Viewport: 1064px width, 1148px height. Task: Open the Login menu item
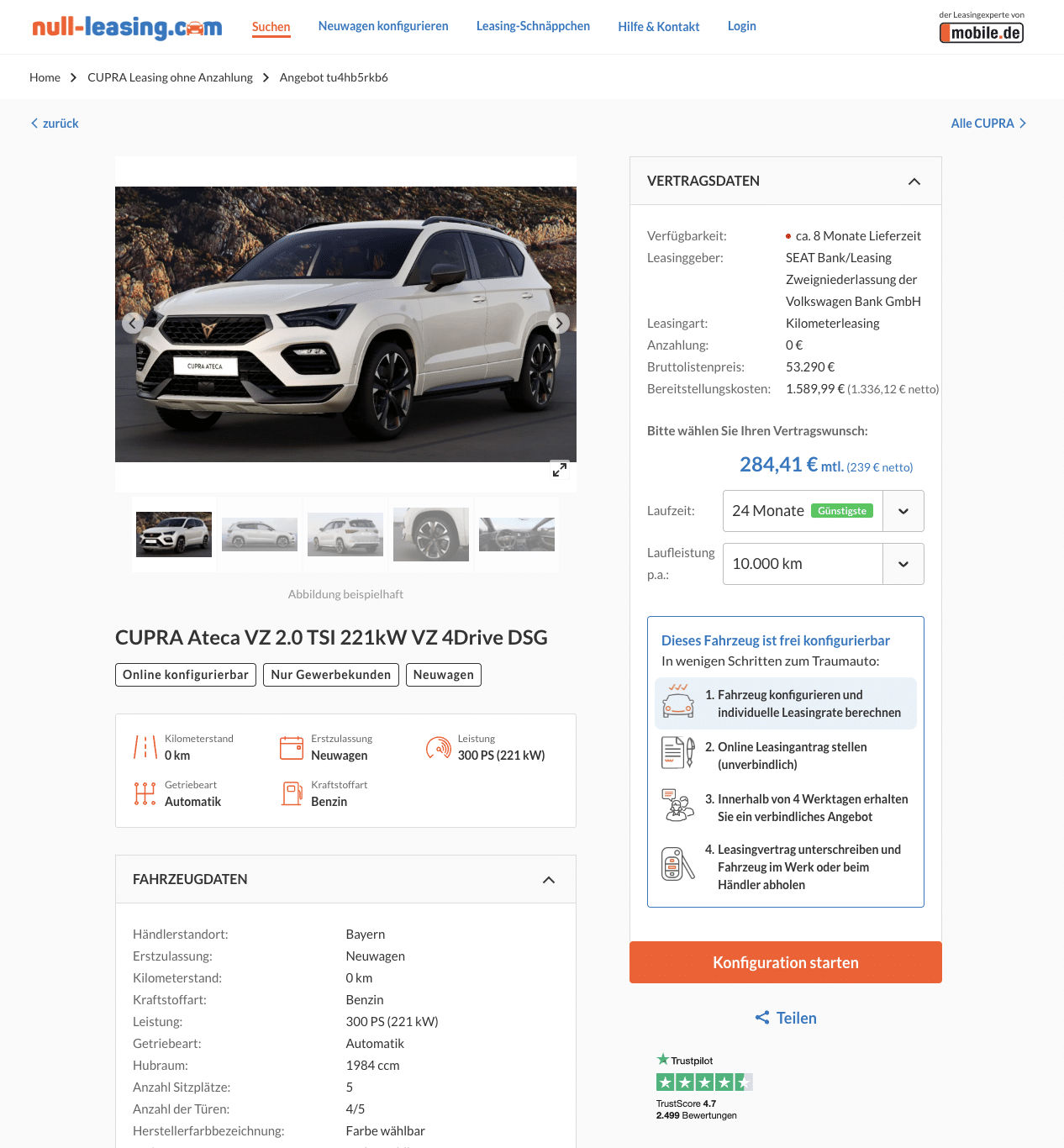pos(742,26)
